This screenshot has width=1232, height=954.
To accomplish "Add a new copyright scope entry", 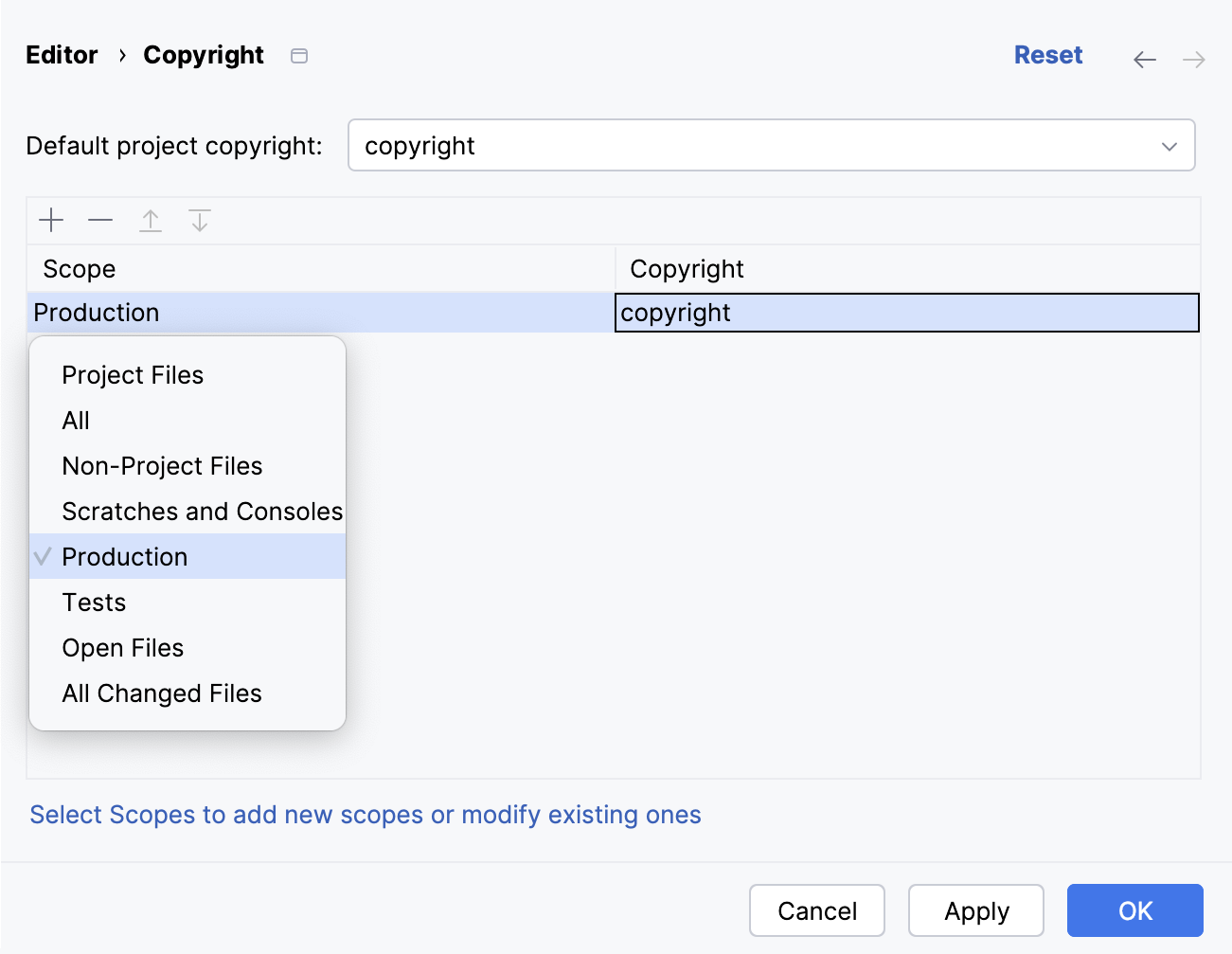I will tap(51, 220).
